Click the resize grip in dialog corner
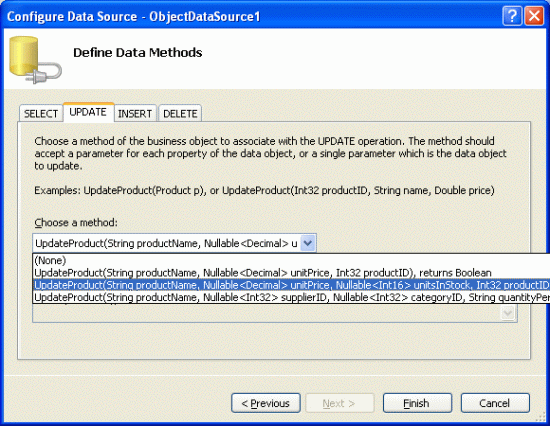Screen dimensions: 550x426 click(542, 417)
